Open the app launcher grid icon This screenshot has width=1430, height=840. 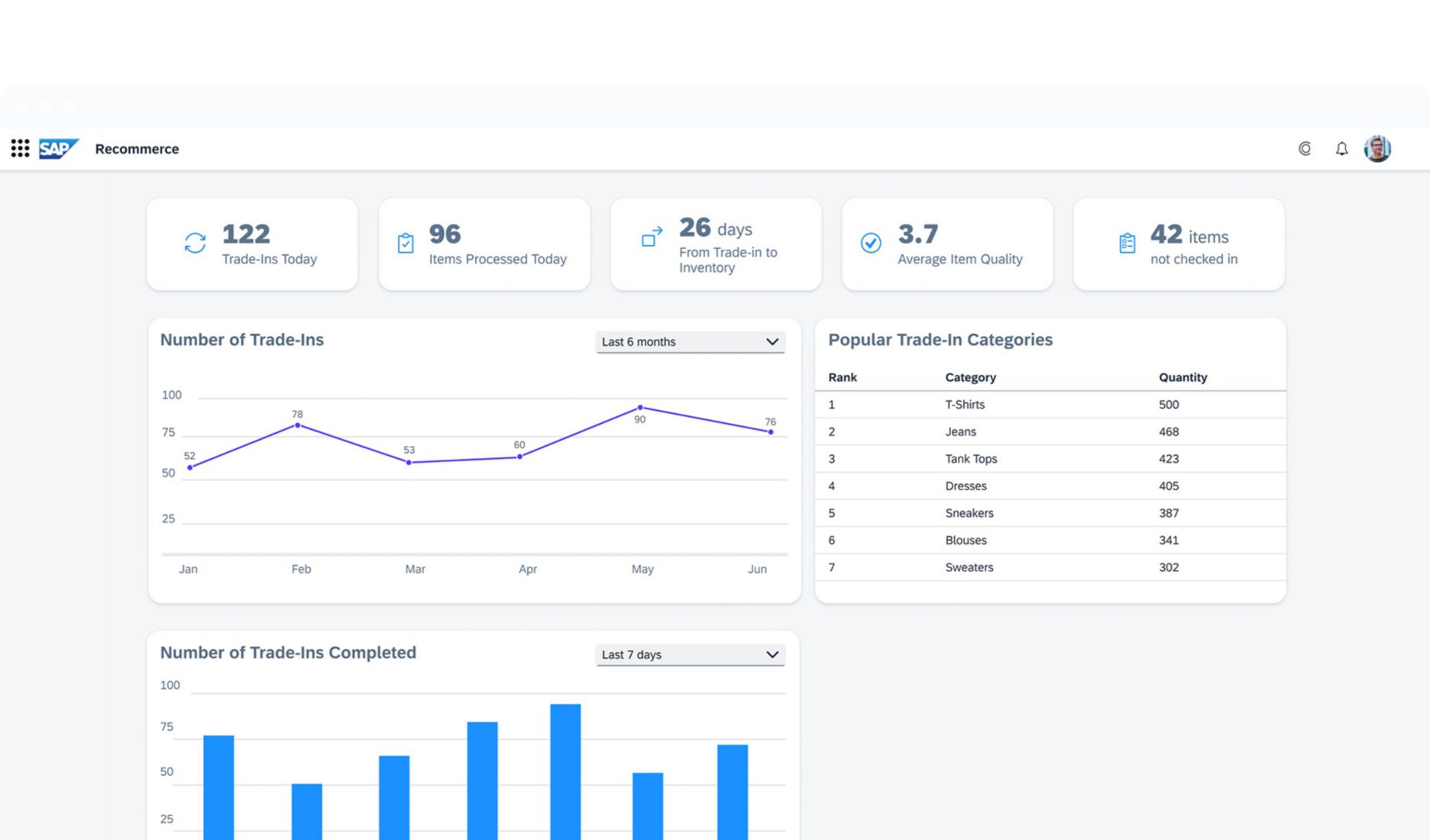tap(21, 148)
